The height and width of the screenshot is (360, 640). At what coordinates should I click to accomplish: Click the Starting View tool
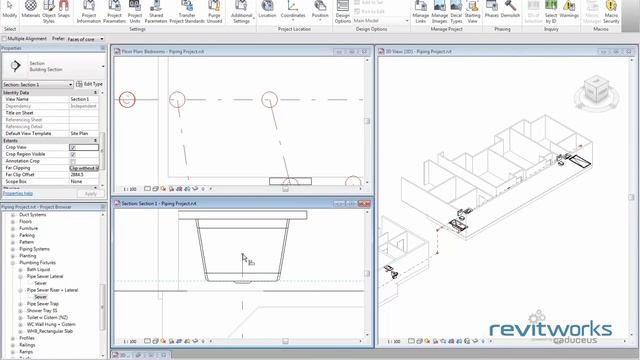(472, 12)
